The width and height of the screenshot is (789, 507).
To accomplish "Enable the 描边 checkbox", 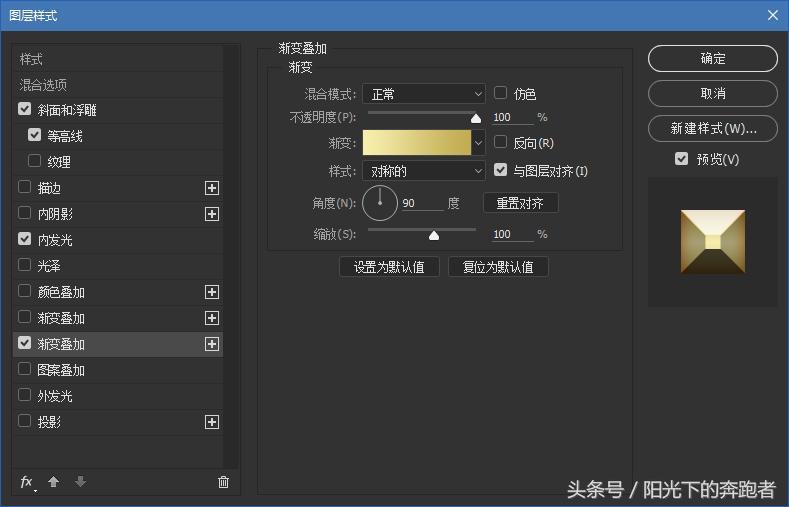I will tap(24, 187).
